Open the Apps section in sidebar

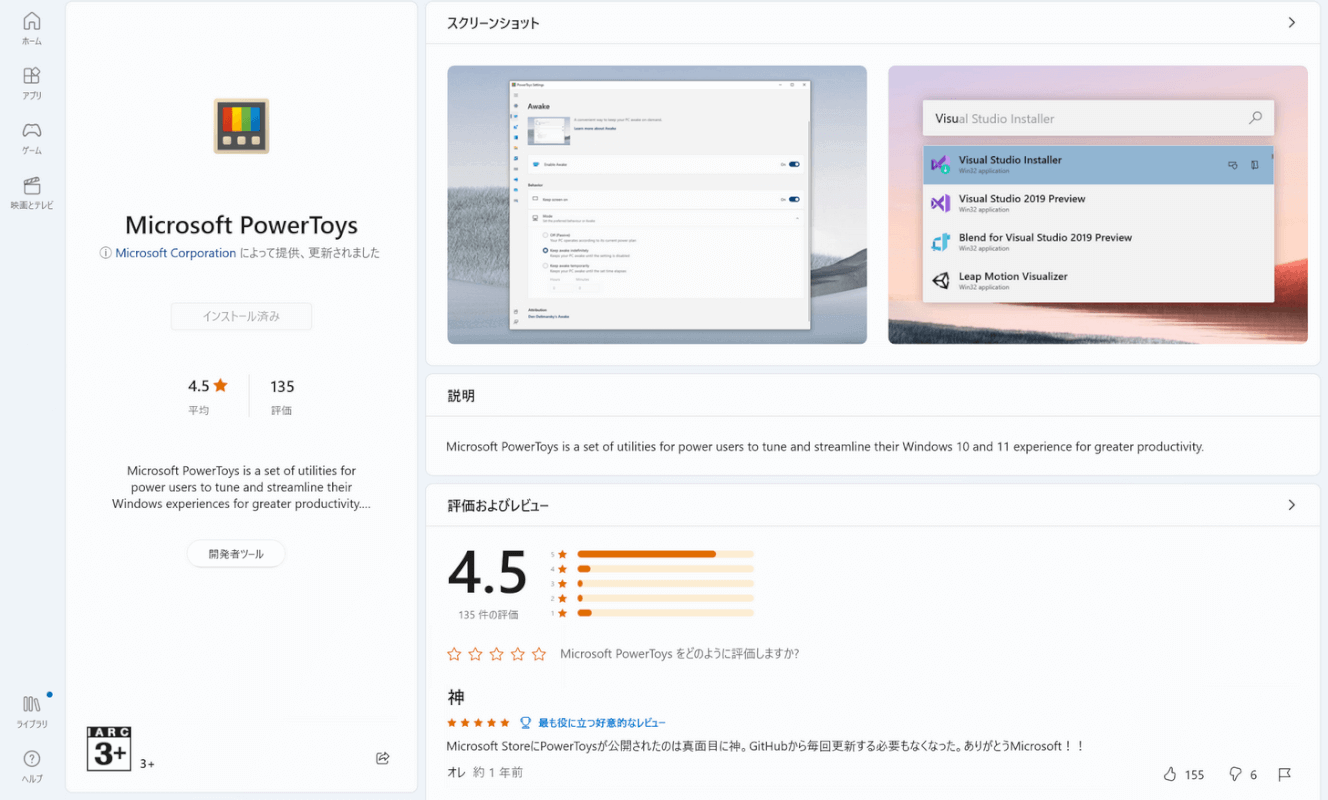[32, 83]
